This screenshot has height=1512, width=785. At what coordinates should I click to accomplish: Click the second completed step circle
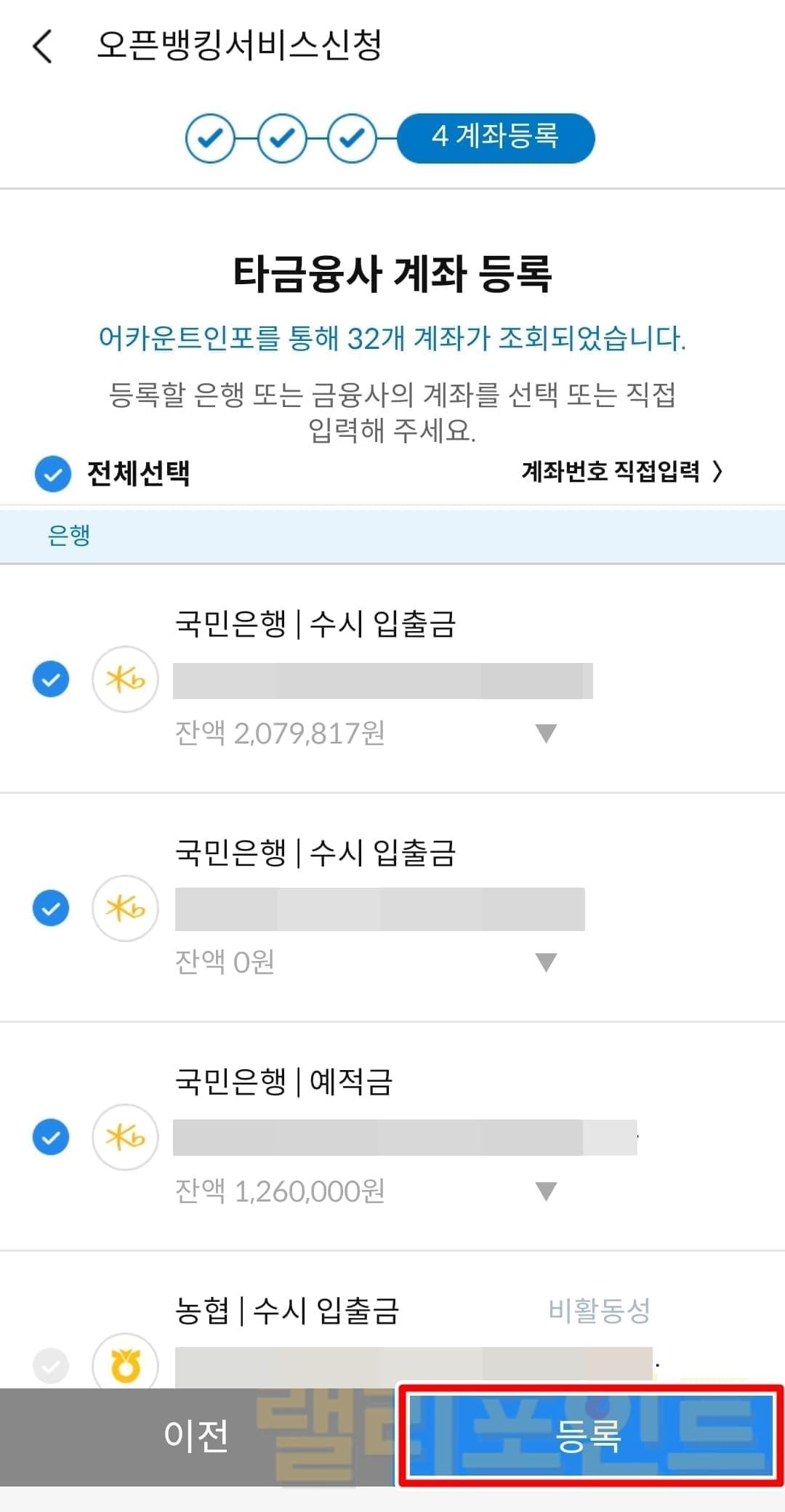[x=281, y=137]
